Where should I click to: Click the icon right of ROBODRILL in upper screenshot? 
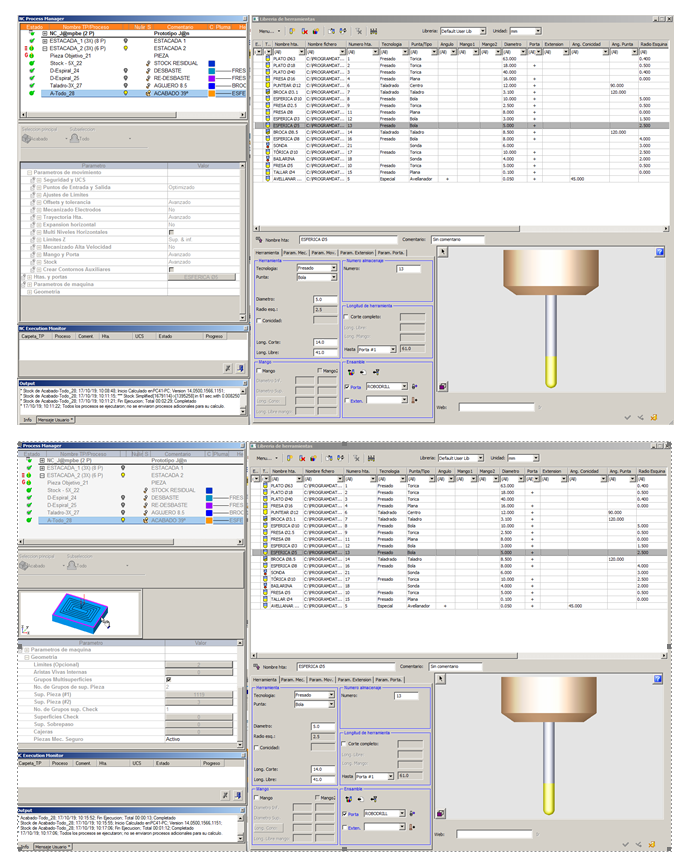[x=414, y=387]
